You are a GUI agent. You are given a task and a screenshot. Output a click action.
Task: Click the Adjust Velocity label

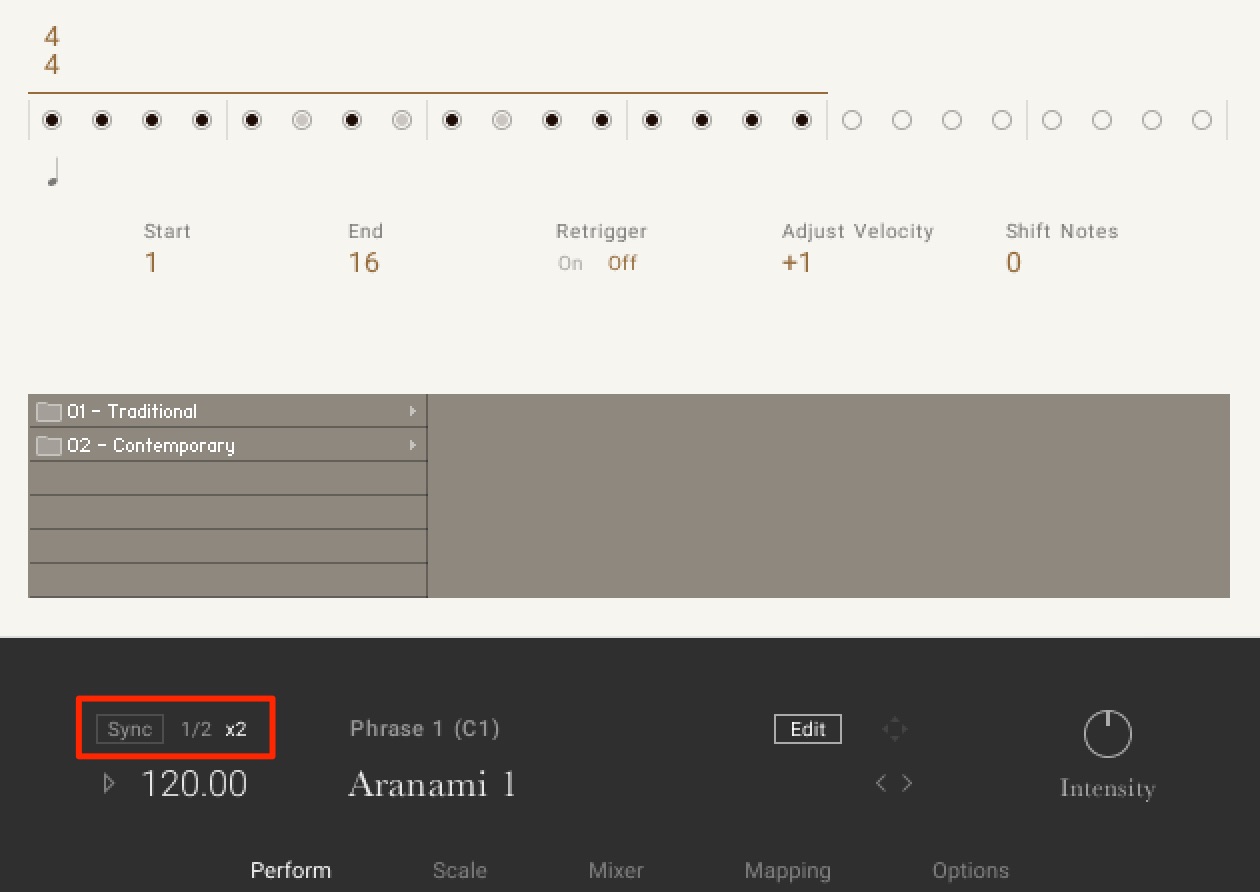click(x=858, y=231)
